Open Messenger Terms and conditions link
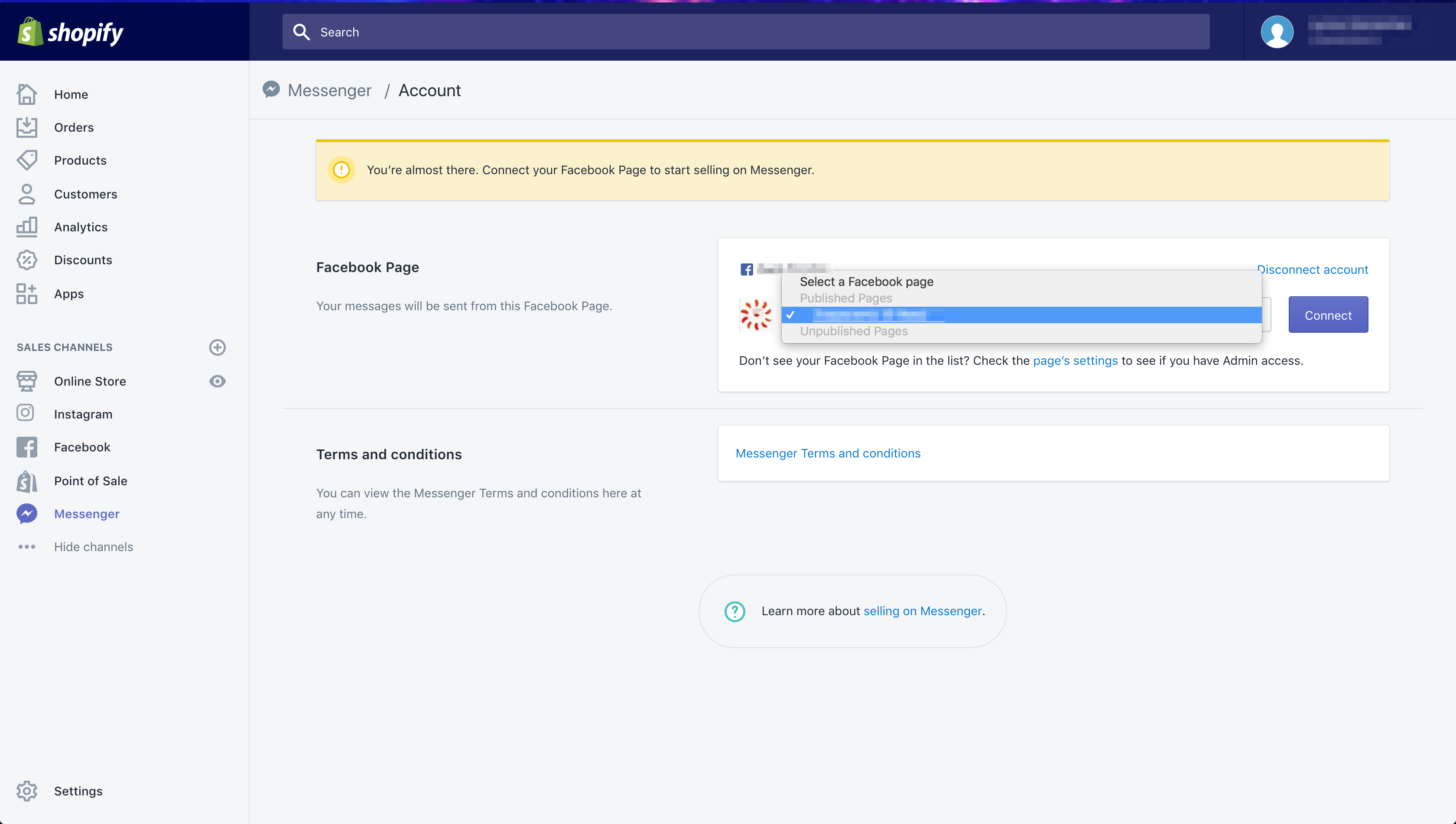This screenshot has height=824, width=1456. (828, 453)
